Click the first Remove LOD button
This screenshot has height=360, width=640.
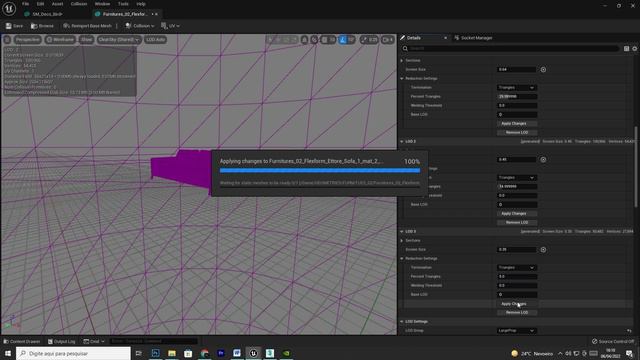point(517,132)
